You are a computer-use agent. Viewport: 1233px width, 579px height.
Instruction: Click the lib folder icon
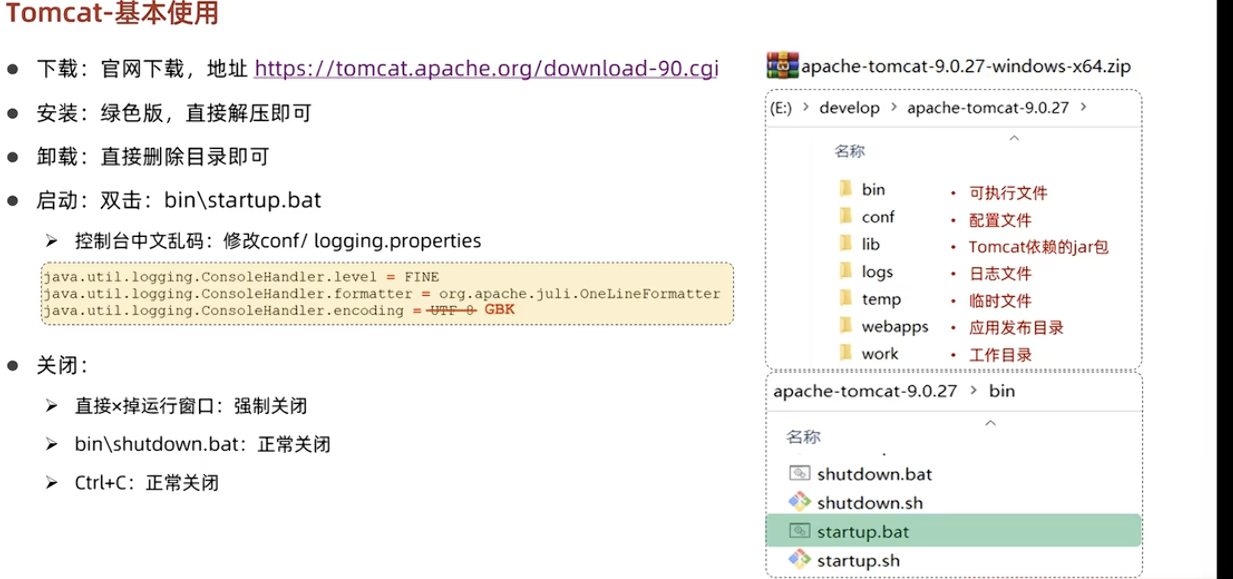coord(845,244)
